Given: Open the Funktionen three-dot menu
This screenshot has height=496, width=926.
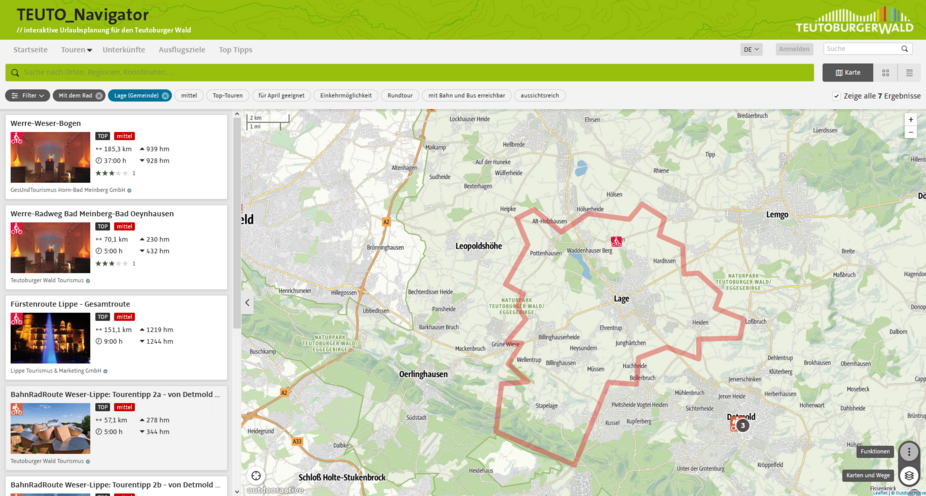Looking at the screenshot, I should (x=908, y=452).
